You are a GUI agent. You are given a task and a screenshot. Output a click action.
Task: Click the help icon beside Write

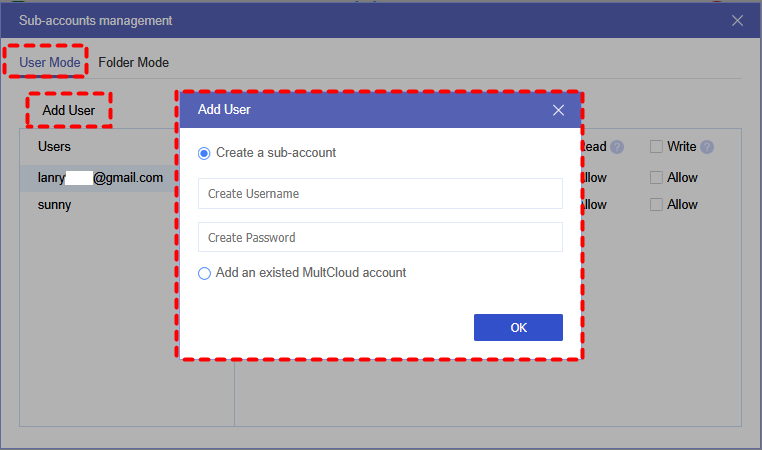tap(707, 147)
